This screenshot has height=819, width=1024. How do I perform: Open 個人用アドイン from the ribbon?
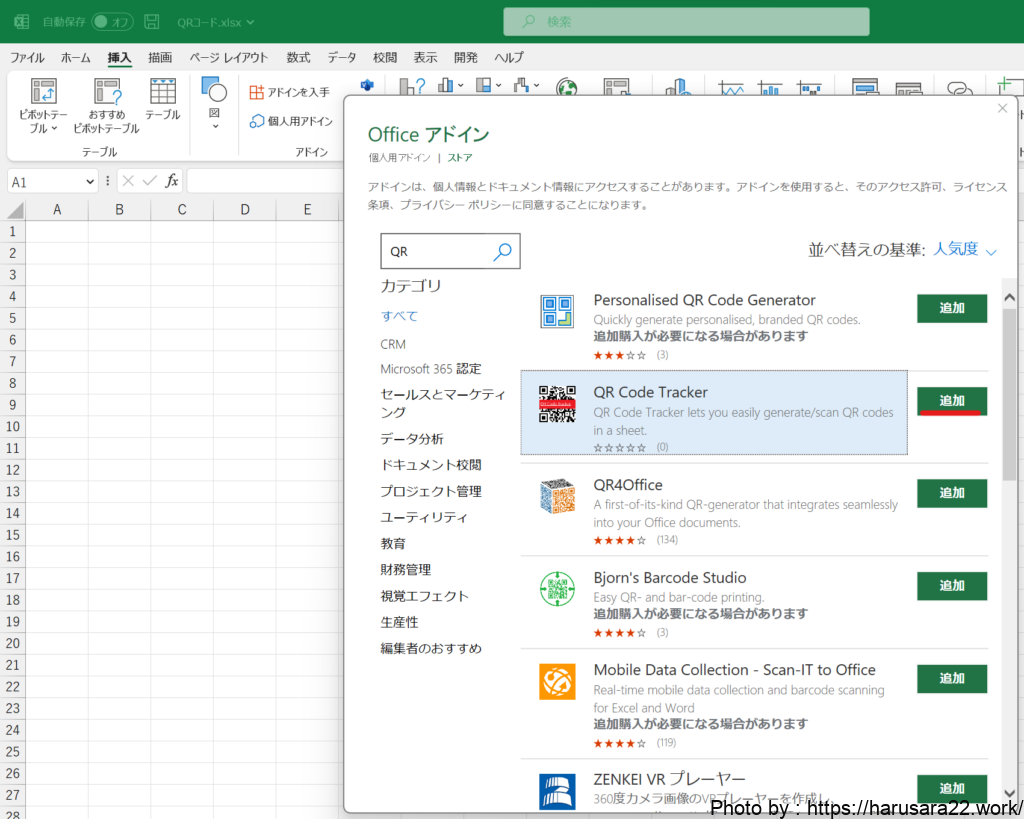click(x=257, y=121)
